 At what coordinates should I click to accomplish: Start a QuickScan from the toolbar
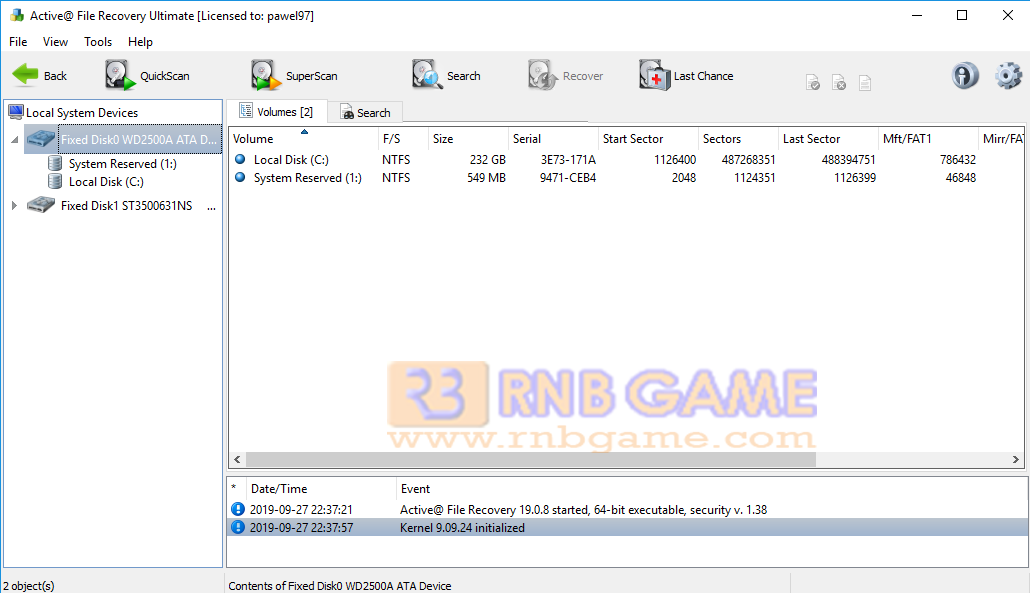[147, 76]
